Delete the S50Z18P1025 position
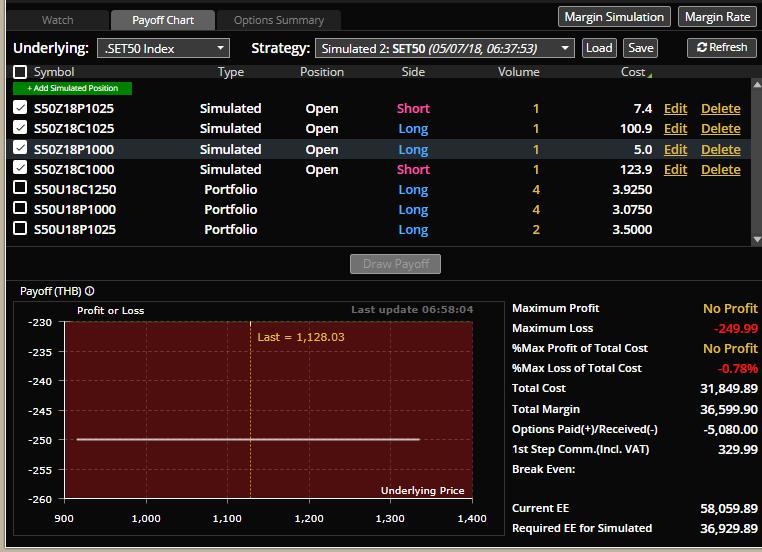The image size is (762, 552). [721, 108]
